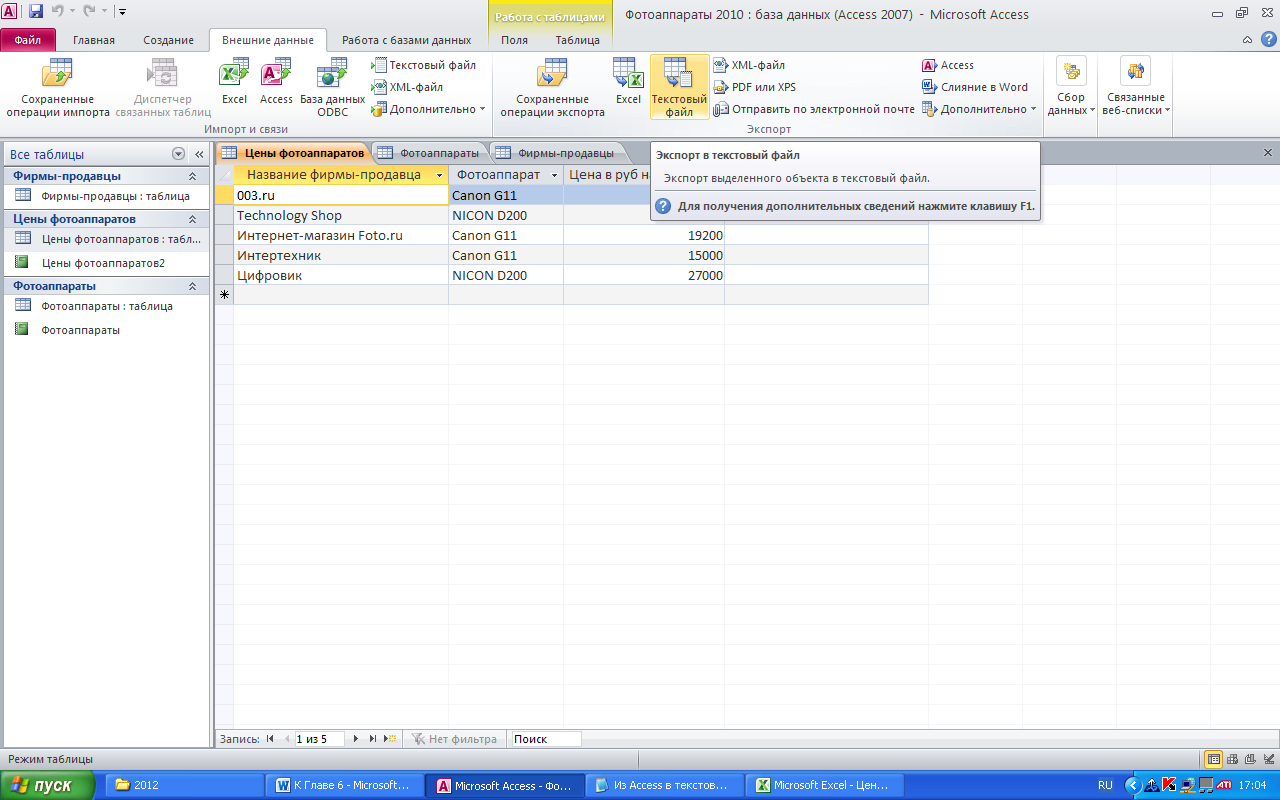Create new blank record button
This screenshot has height=800, width=1280.
coord(391,739)
